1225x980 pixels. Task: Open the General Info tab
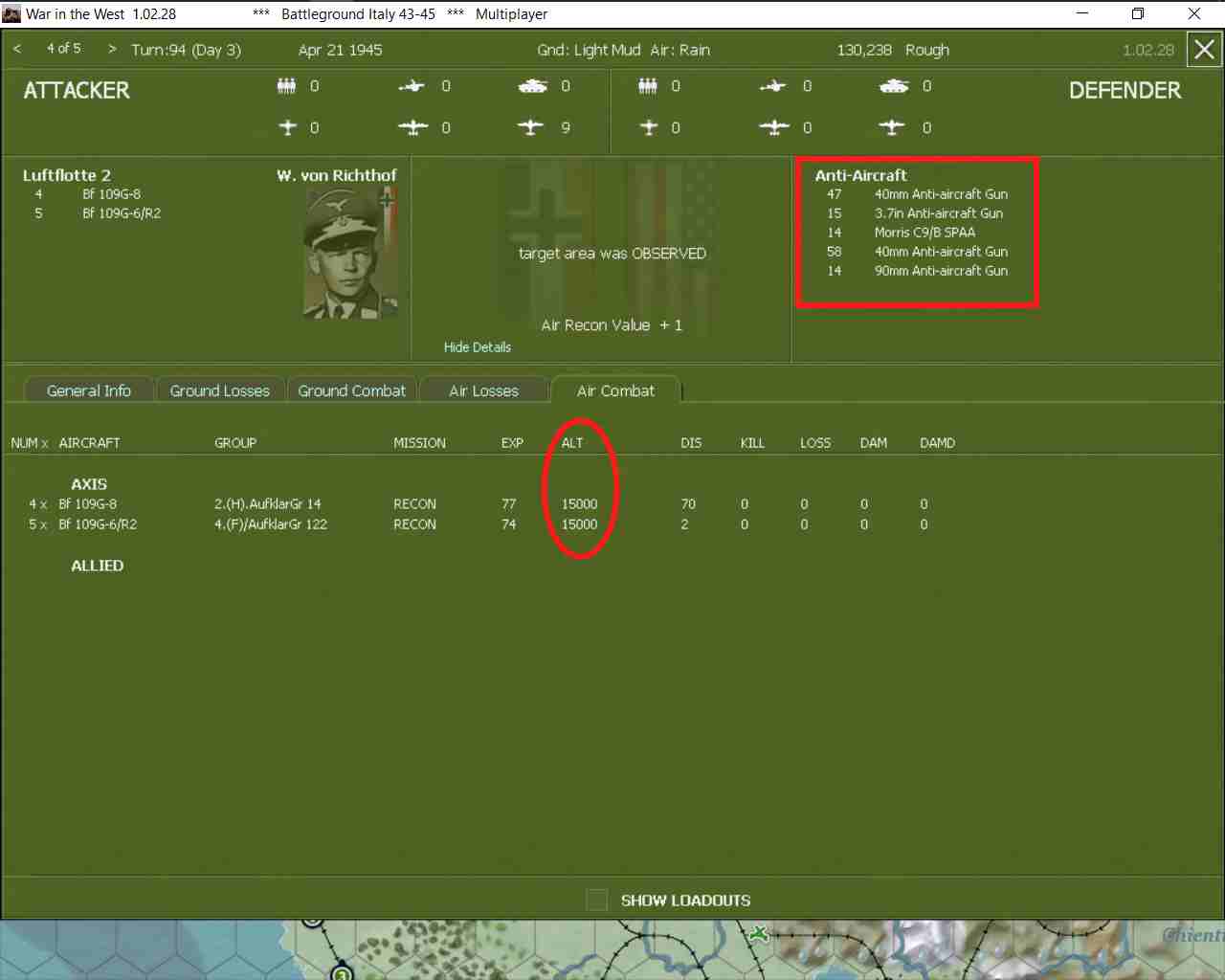[89, 390]
